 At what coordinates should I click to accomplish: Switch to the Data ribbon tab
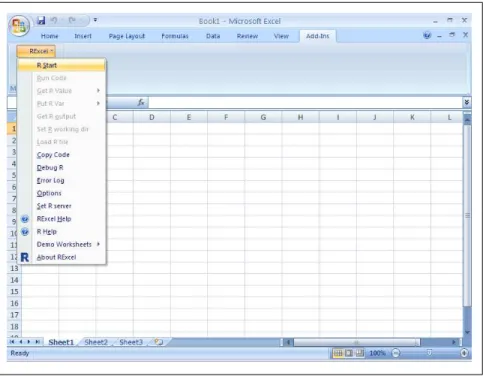point(213,36)
